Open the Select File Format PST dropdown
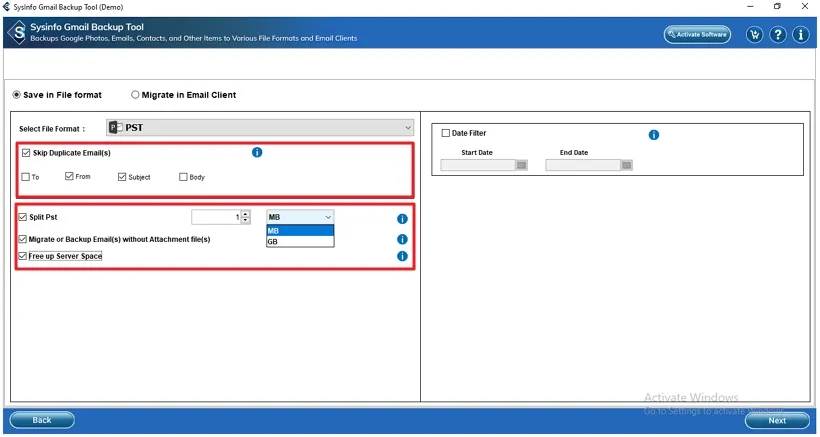 pos(260,128)
